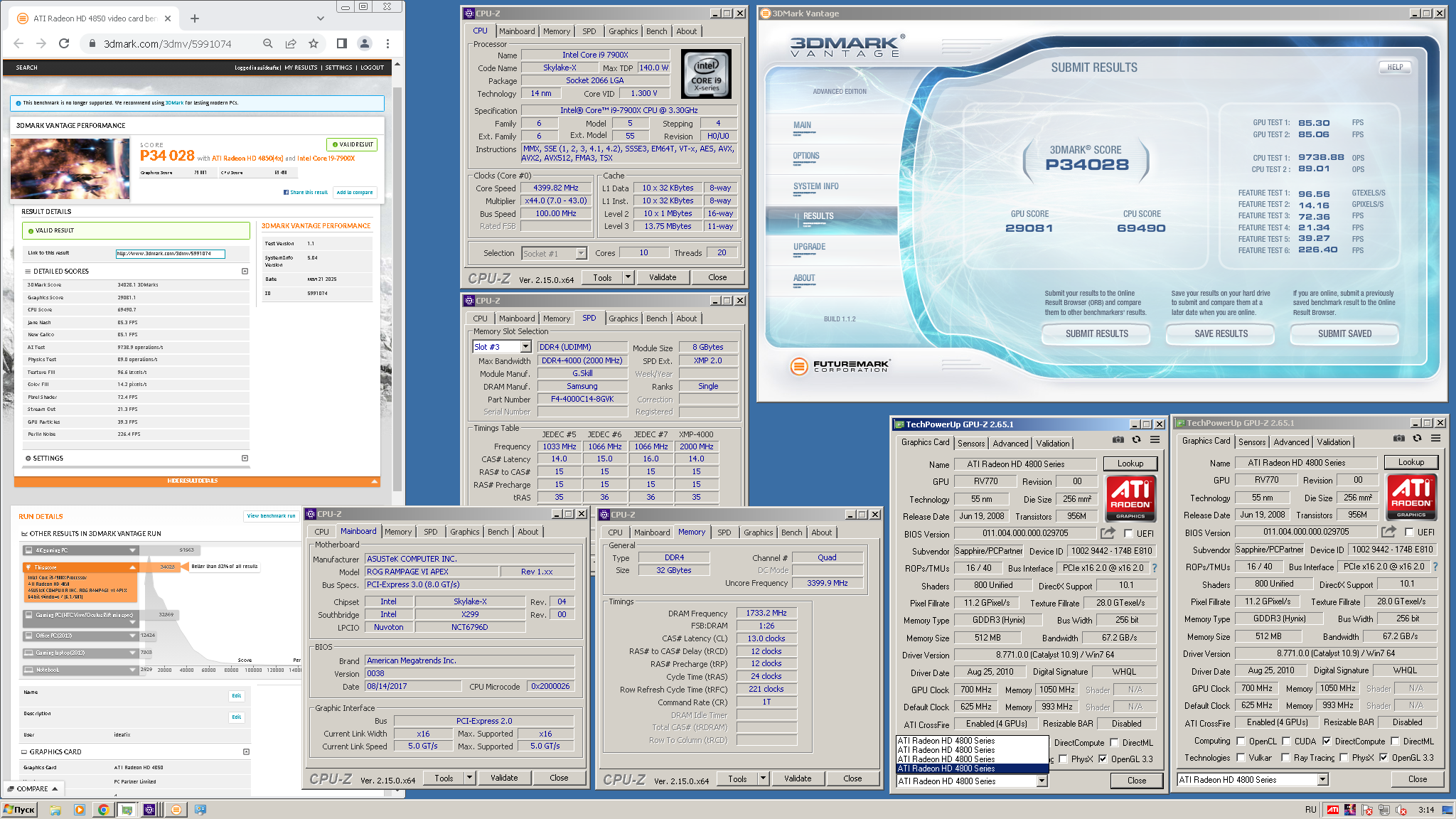Click Validate in CPU-Z Memory window
1456x819 pixels.
pos(798,778)
